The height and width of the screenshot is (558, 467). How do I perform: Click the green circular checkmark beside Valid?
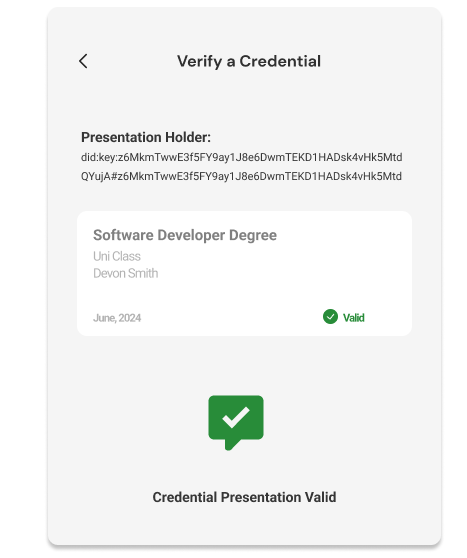tap(330, 317)
